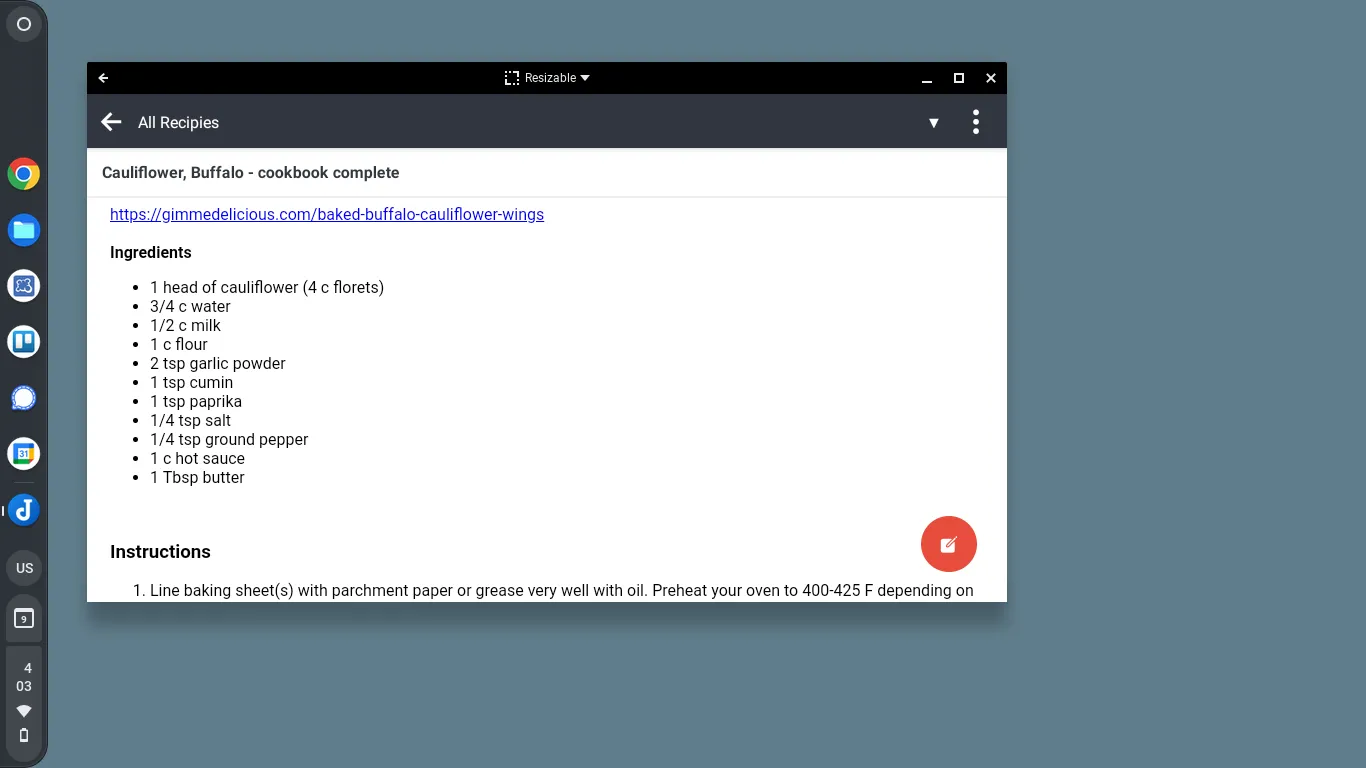The width and height of the screenshot is (1366, 768).
Task: Click the square '9' app icon on the shelf
Action: click(24, 617)
